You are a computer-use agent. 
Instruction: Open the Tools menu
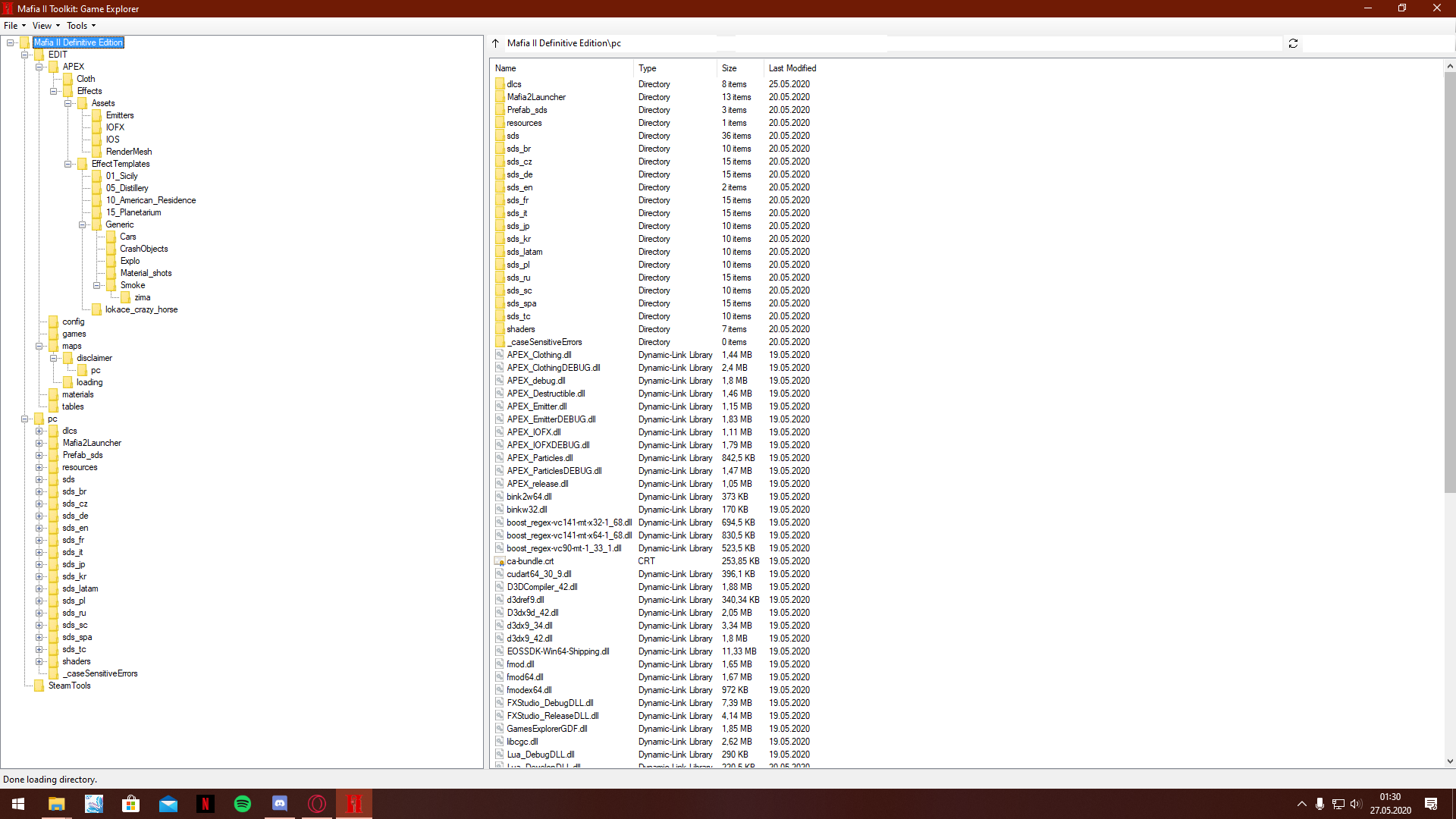coord(80,25)
